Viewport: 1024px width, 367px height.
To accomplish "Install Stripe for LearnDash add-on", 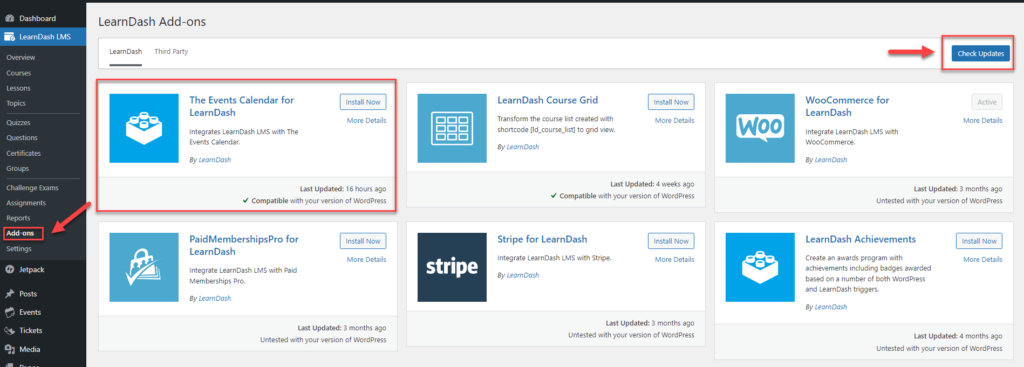I will (x=671, y=241).
